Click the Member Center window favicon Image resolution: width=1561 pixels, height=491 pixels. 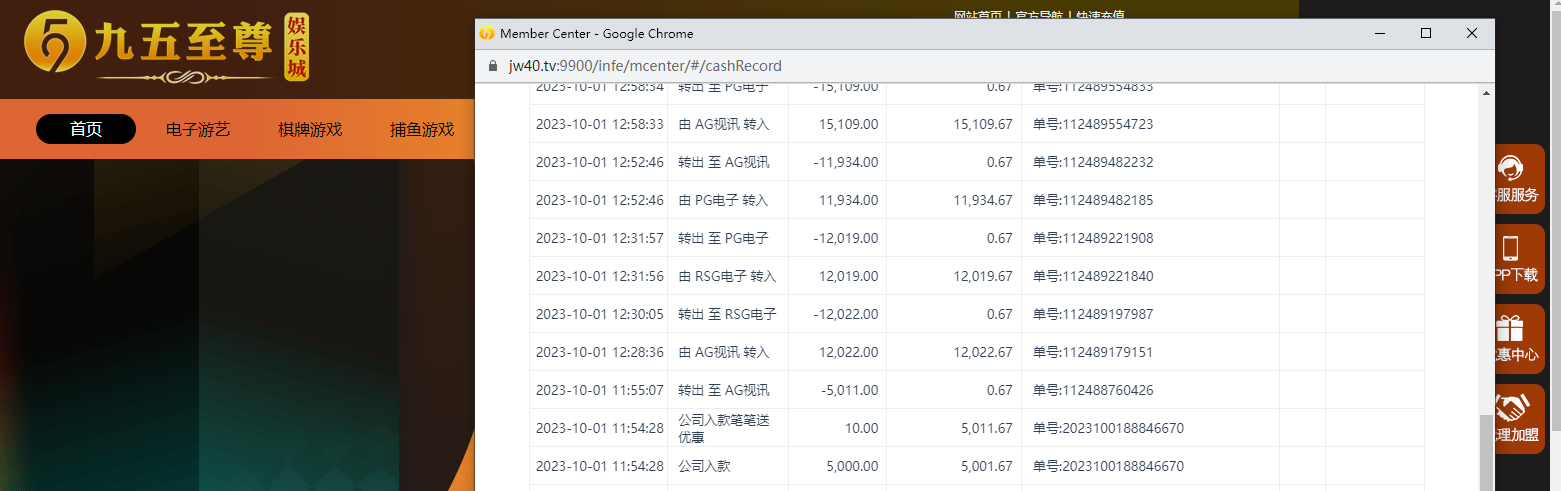click(x=487, y=33)
